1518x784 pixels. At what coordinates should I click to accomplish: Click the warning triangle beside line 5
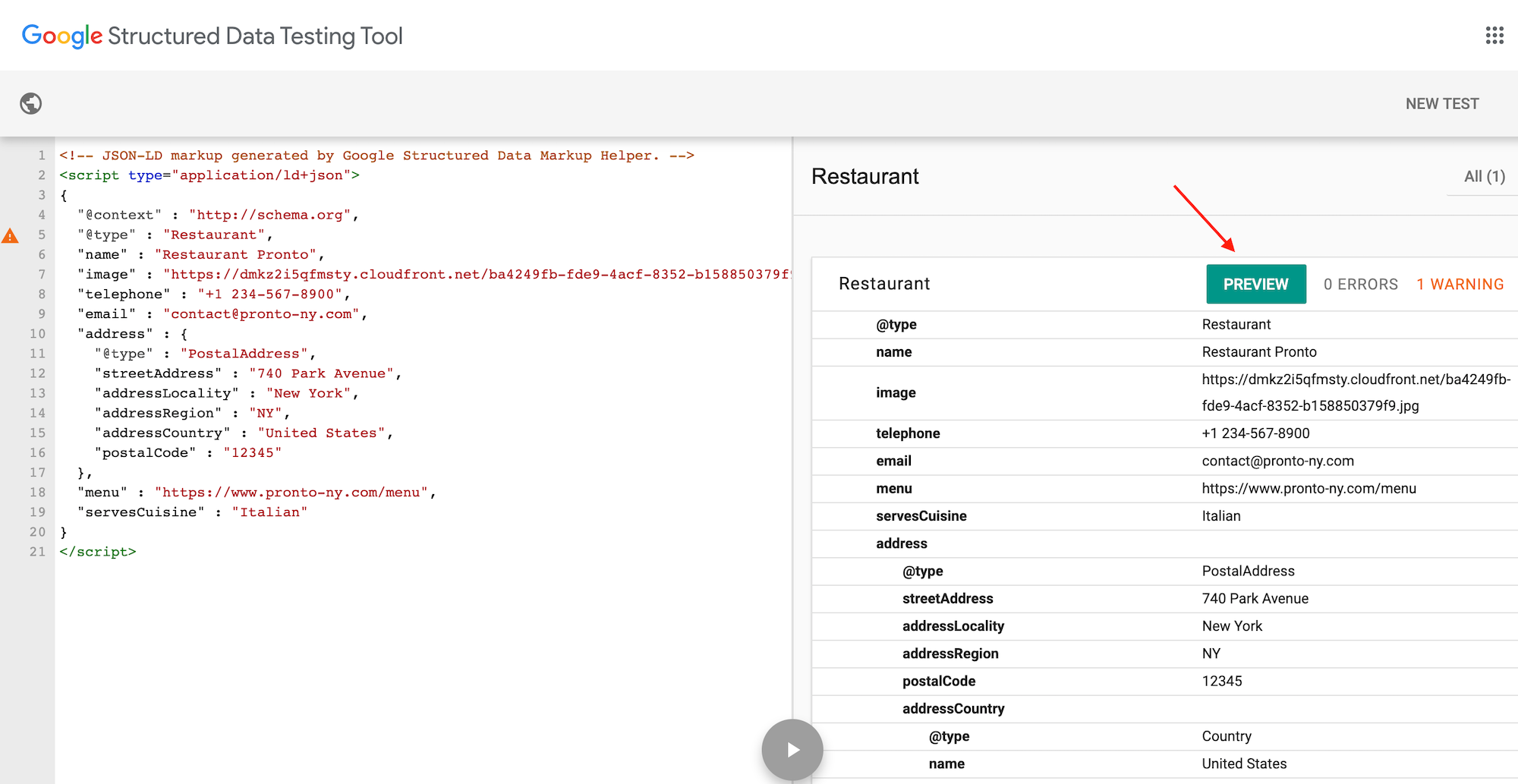point(10,235)
